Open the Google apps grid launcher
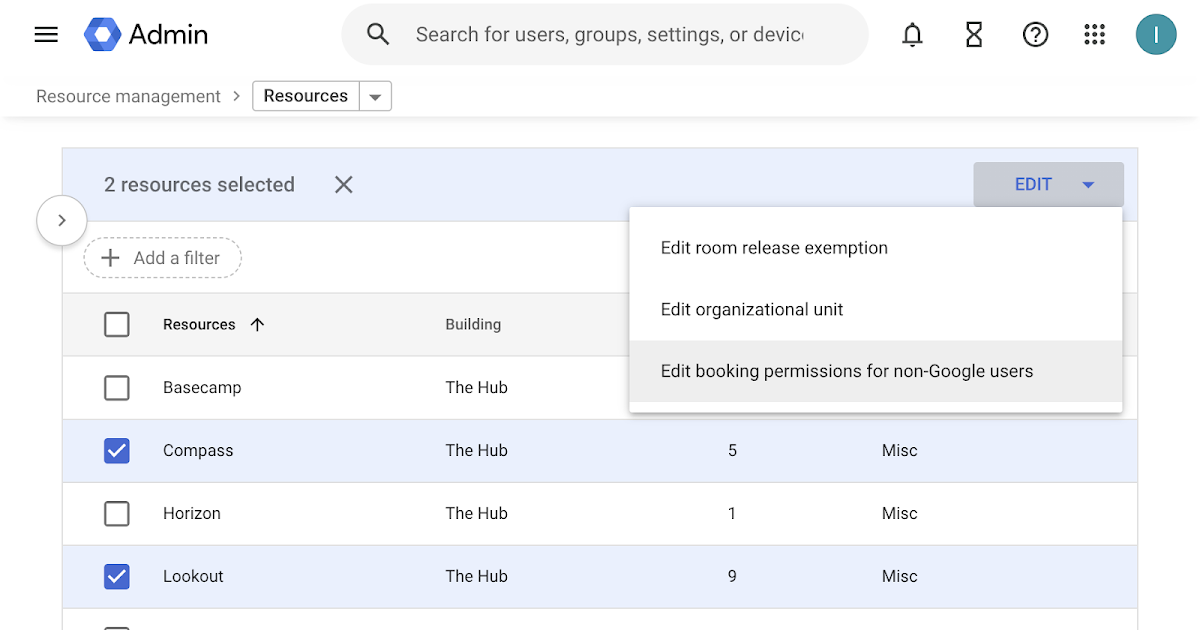Screen dimensions: 1200x630 [1094, 33]
